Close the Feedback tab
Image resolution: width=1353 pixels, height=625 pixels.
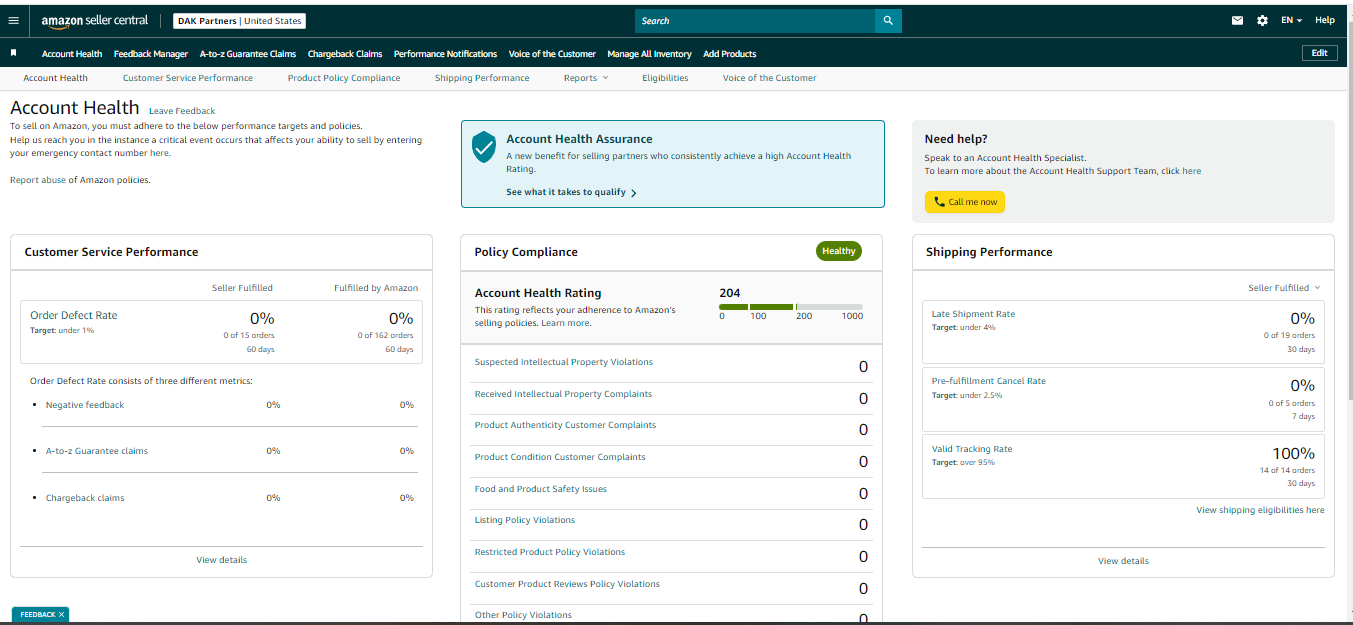[61, 615]
